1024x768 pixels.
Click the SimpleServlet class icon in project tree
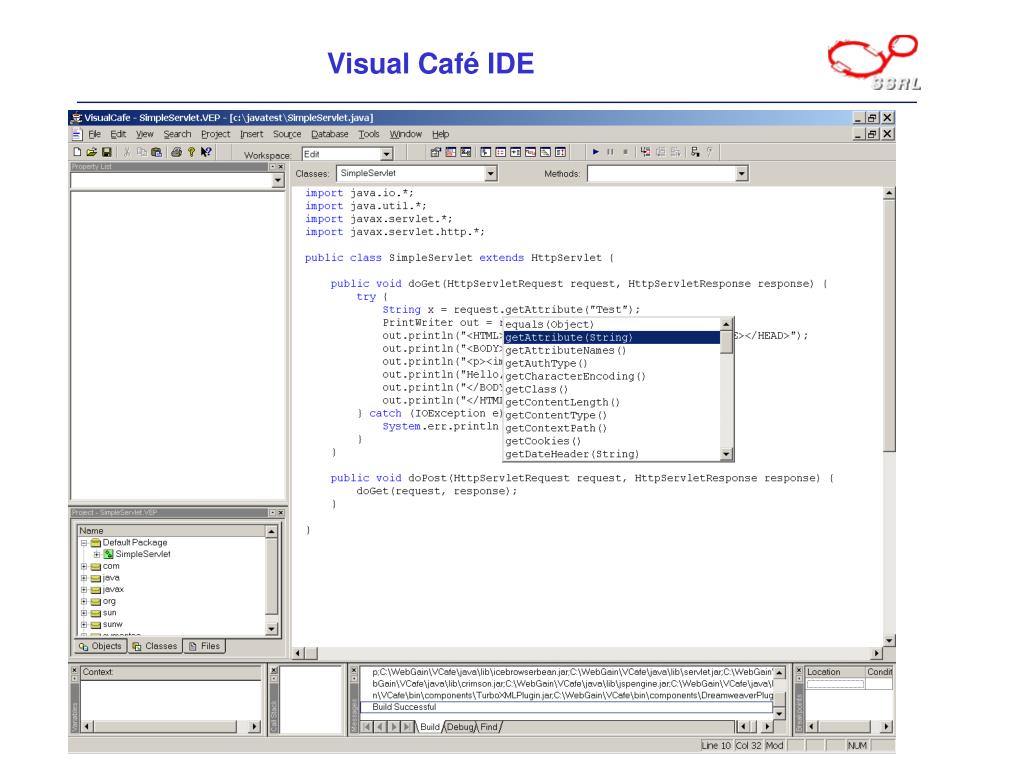point(108,554)
